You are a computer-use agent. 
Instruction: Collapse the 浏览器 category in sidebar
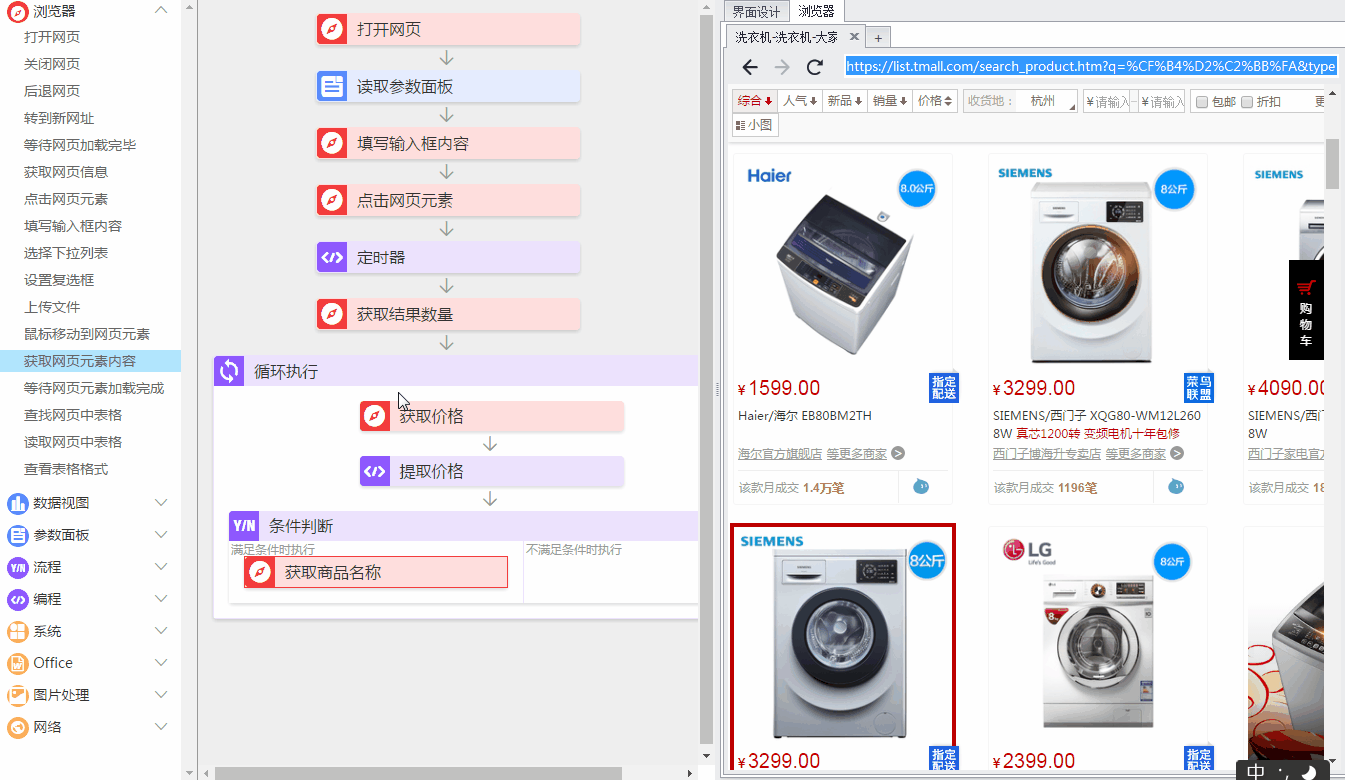tap(161, 10)
